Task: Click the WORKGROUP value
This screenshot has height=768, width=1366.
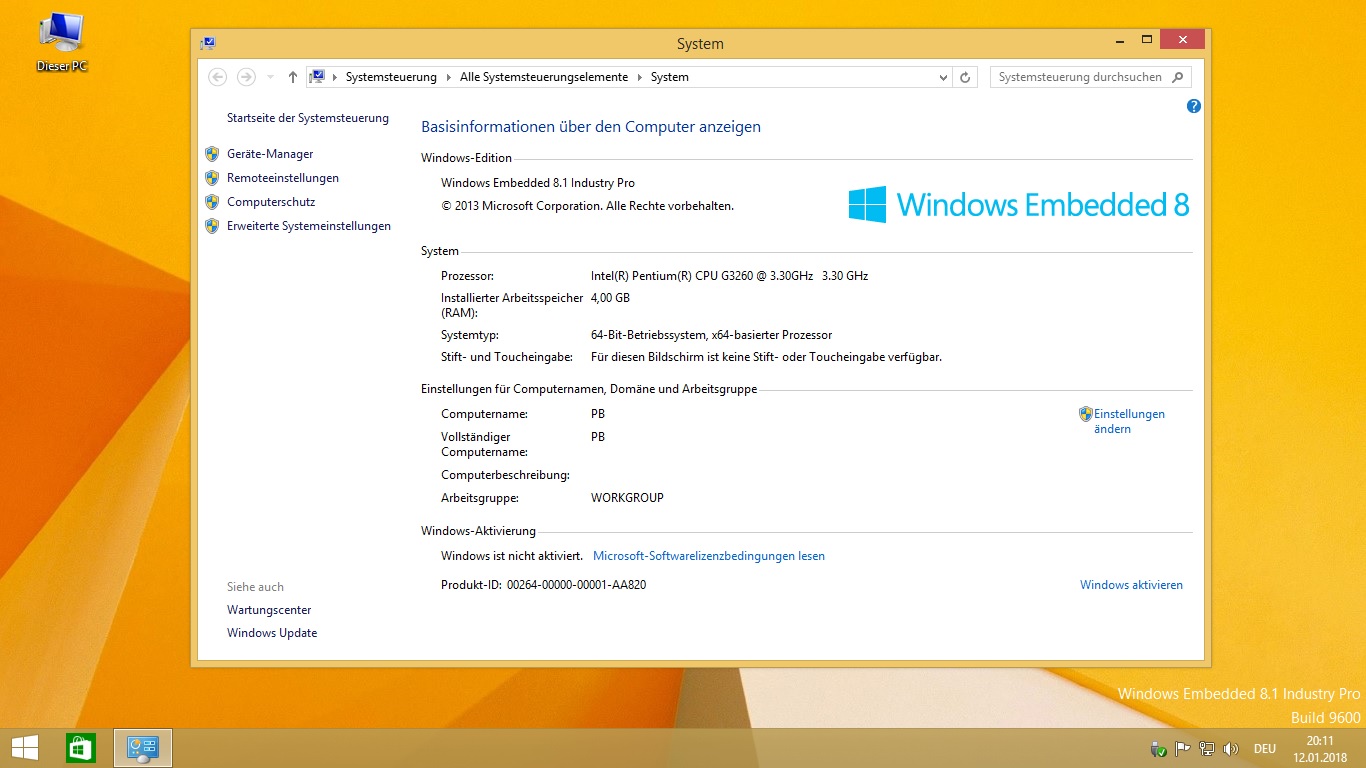Action: [x=627, y=498]
